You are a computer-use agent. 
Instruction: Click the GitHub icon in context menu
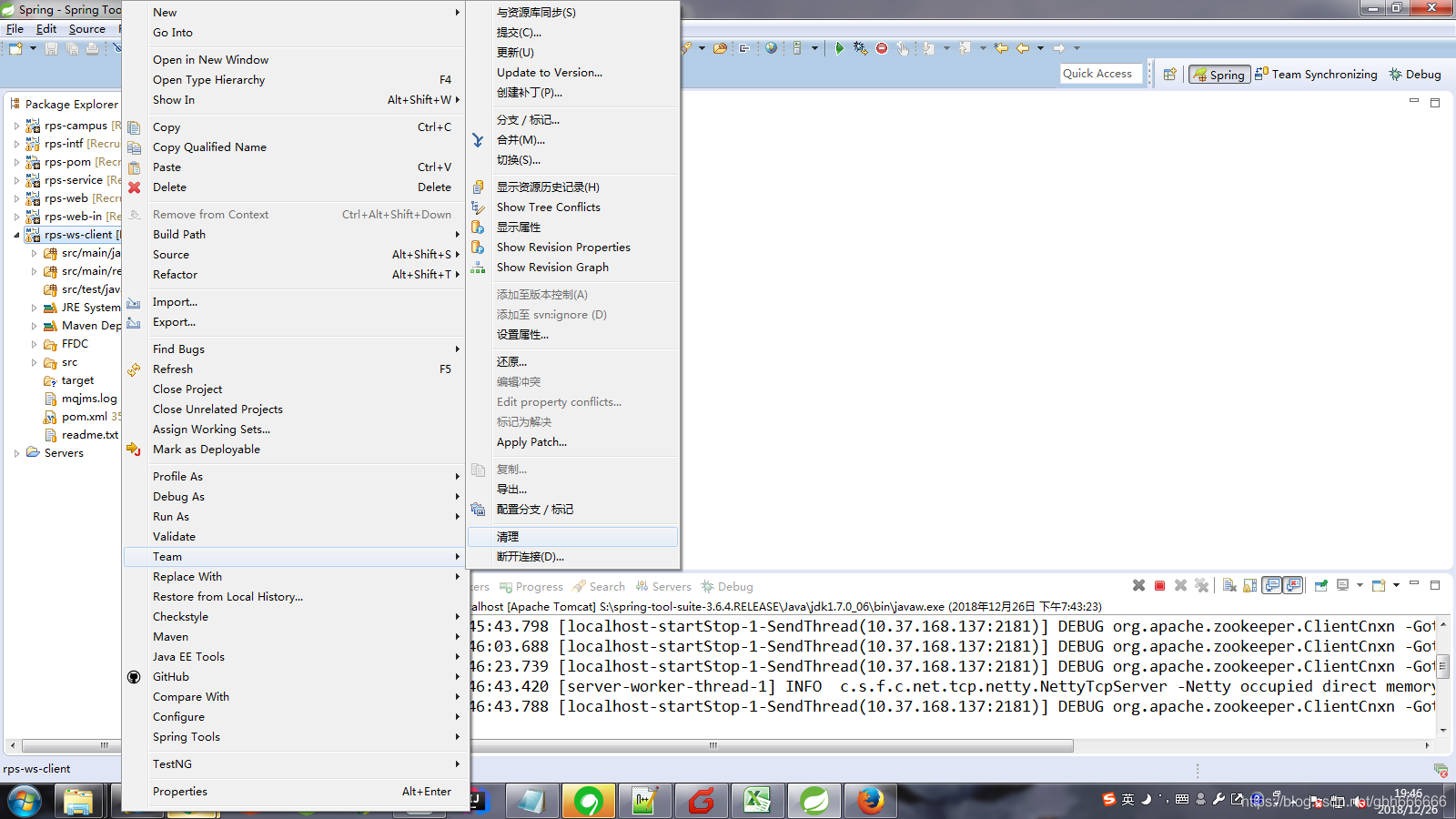point(134,677)
